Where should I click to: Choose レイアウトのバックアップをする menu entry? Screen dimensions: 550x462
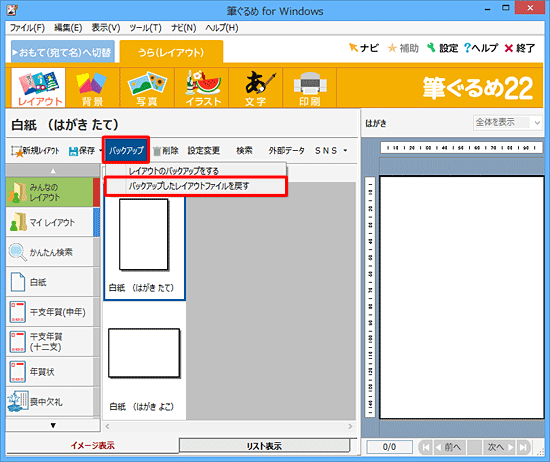click(x=195, y=170)
